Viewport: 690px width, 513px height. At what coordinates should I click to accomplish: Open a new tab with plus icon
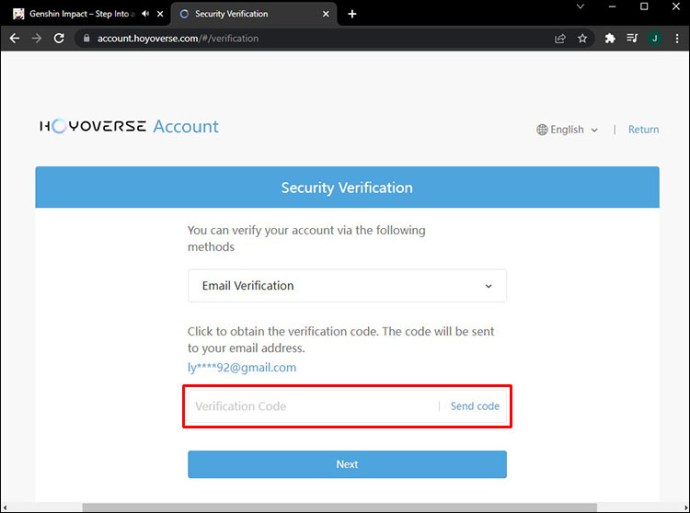click(352, 14)
